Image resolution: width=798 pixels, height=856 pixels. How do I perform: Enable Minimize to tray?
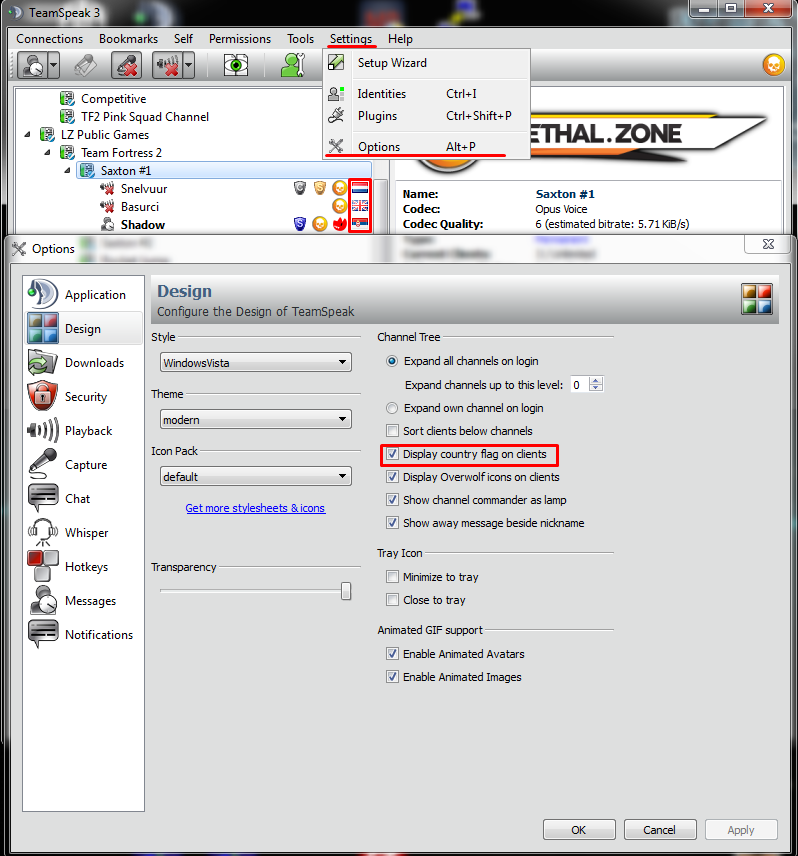point(392,576)
